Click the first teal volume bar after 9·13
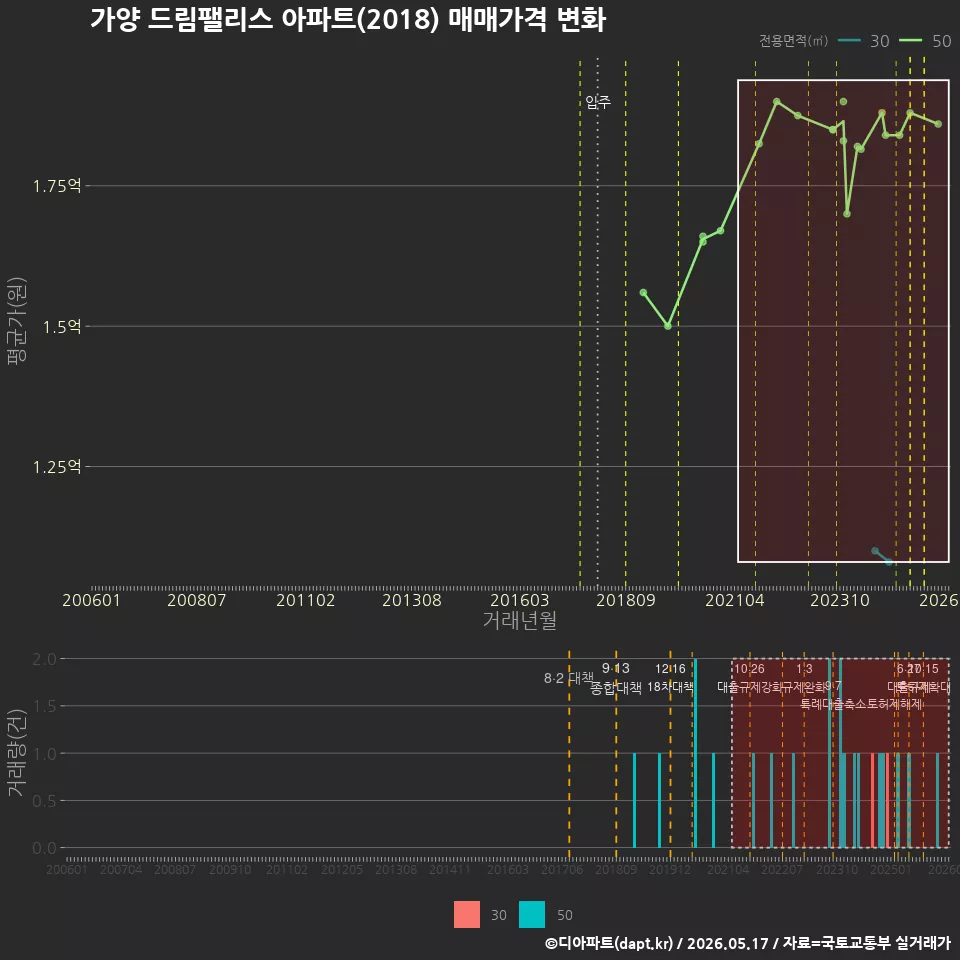 click(634, 800)
